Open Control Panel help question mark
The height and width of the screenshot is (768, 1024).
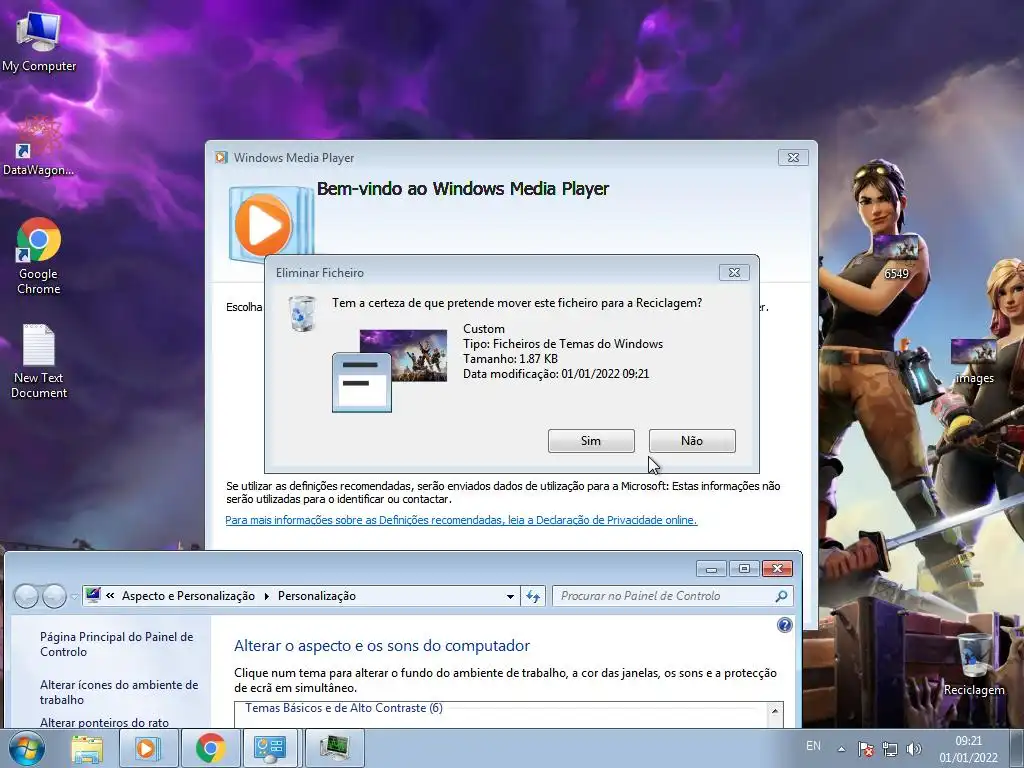784,625
